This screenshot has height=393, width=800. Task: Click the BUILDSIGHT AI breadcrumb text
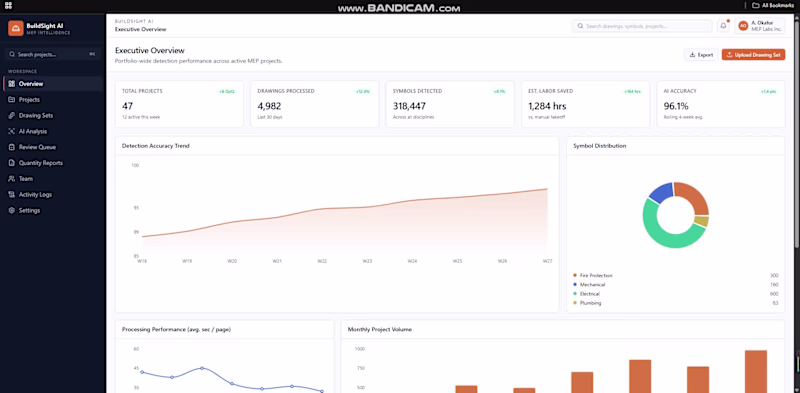pos(134,22)
